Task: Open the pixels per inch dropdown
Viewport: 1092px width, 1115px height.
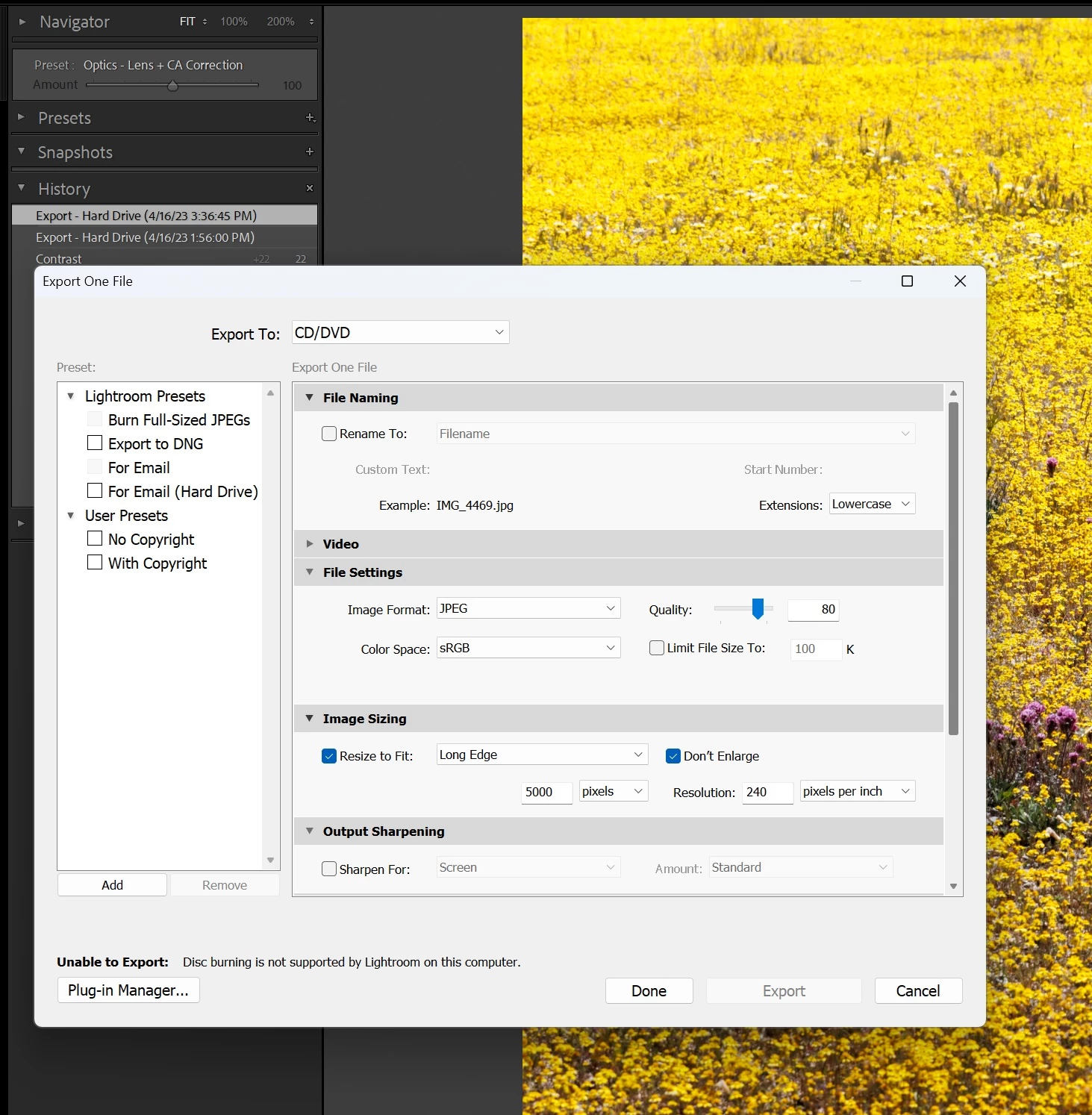Action: [858, 791]
